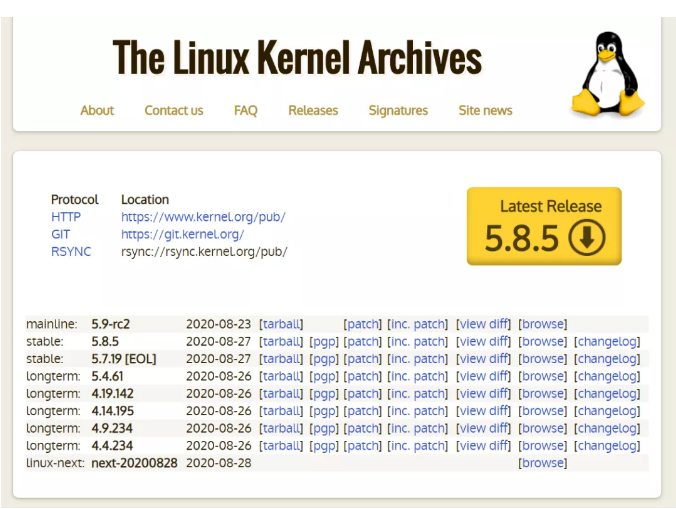This screenshot has width=676, height=509.
Task: Click the date 2020-08-23
Action: [x=219, y=324]
